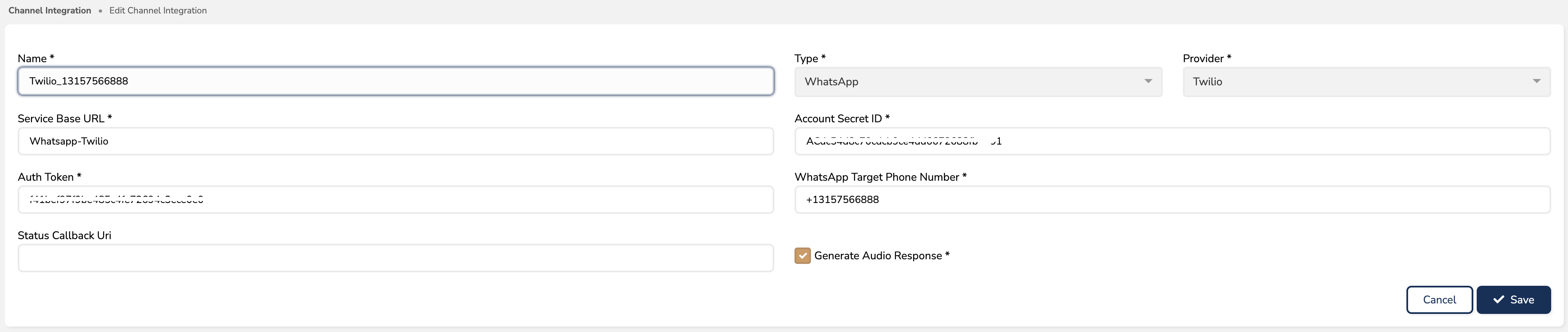This screenshot has width=1568, height=332.
Task: Click the Status Callback Uri label
Action: coord(64,235)
